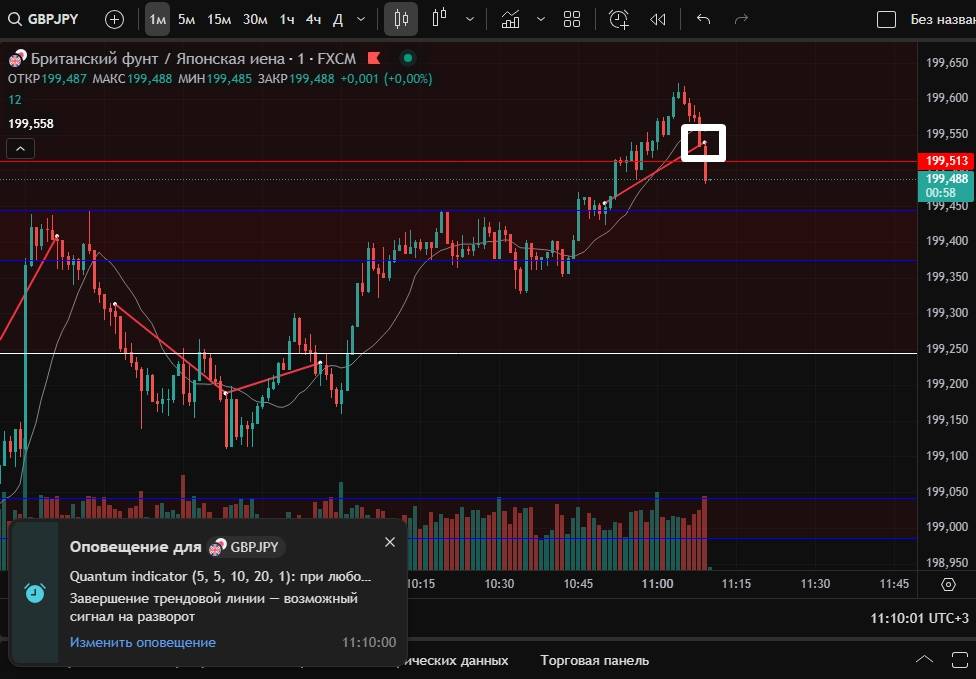This screenshot has width=976, height=679.
Task: Open the layout selection square icon
Action: pos(886,19)
